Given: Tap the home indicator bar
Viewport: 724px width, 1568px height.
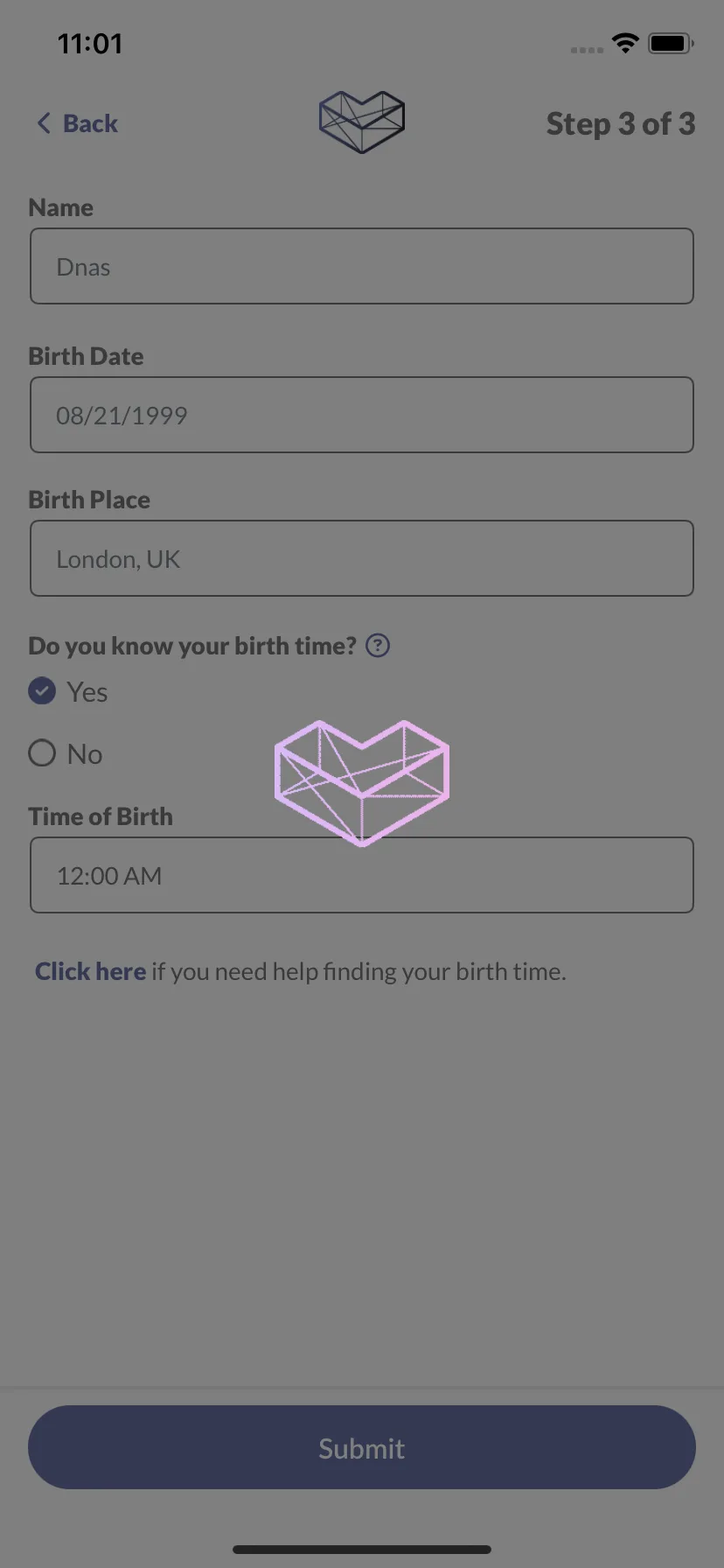Looking at the screenshot, I should [362, 1550].
